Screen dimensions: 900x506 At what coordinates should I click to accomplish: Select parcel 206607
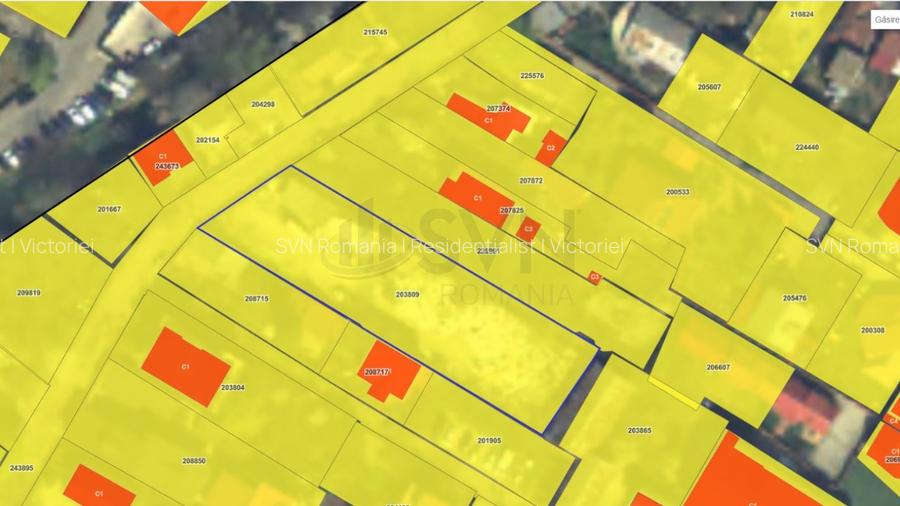718,367
